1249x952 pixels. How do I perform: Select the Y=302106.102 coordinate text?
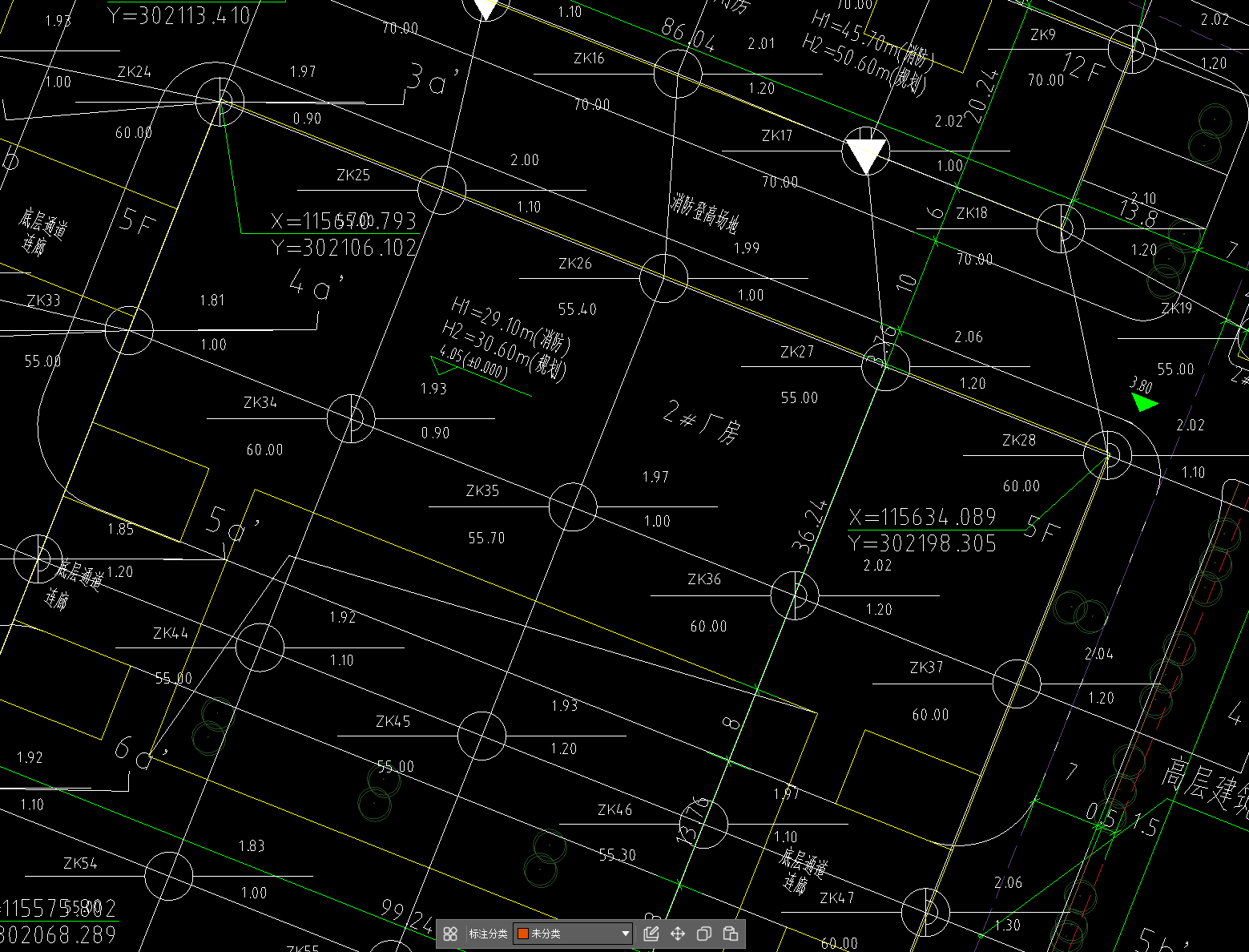point(344,248)
